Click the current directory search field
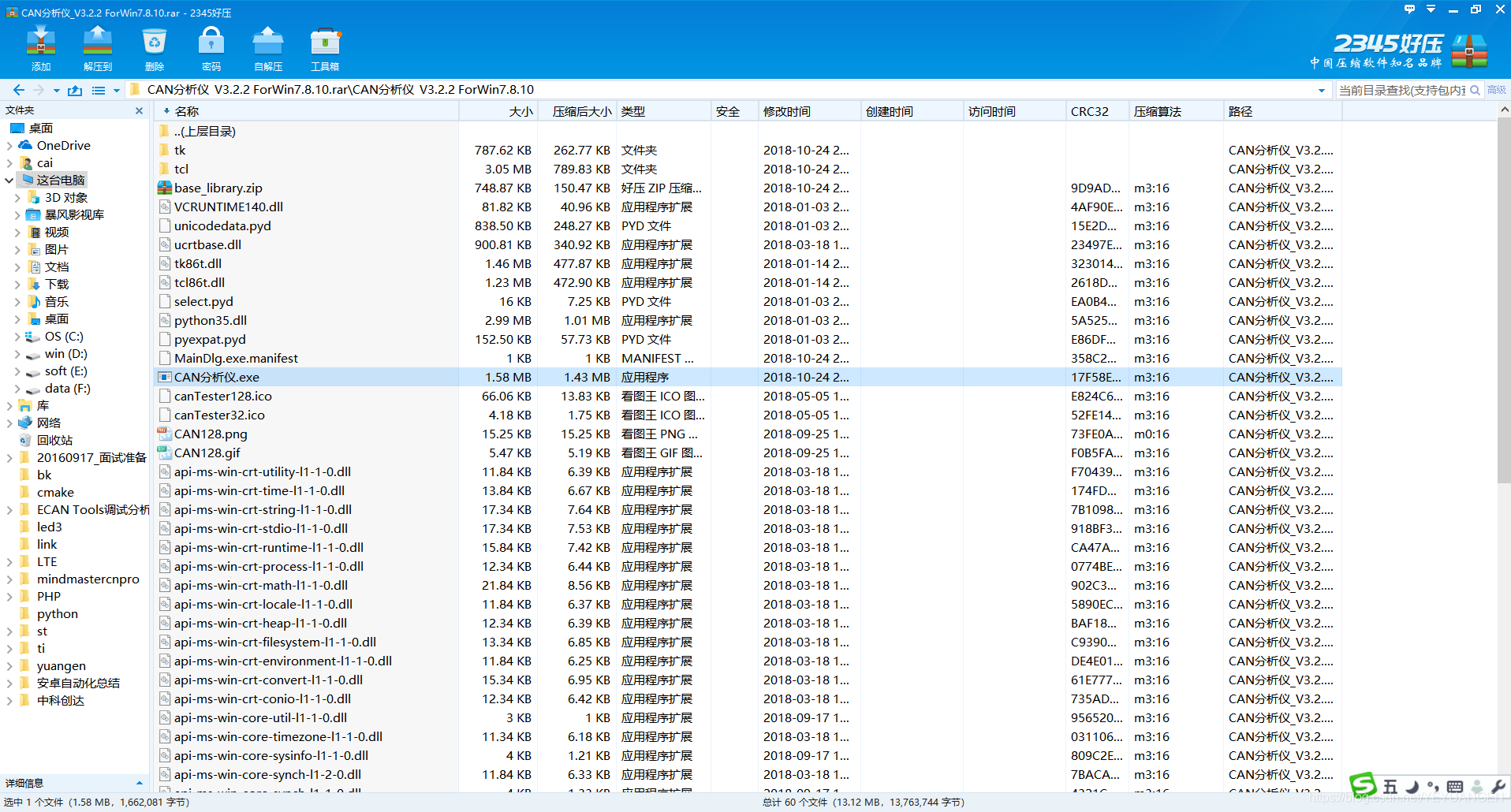 coord(1401,90)
